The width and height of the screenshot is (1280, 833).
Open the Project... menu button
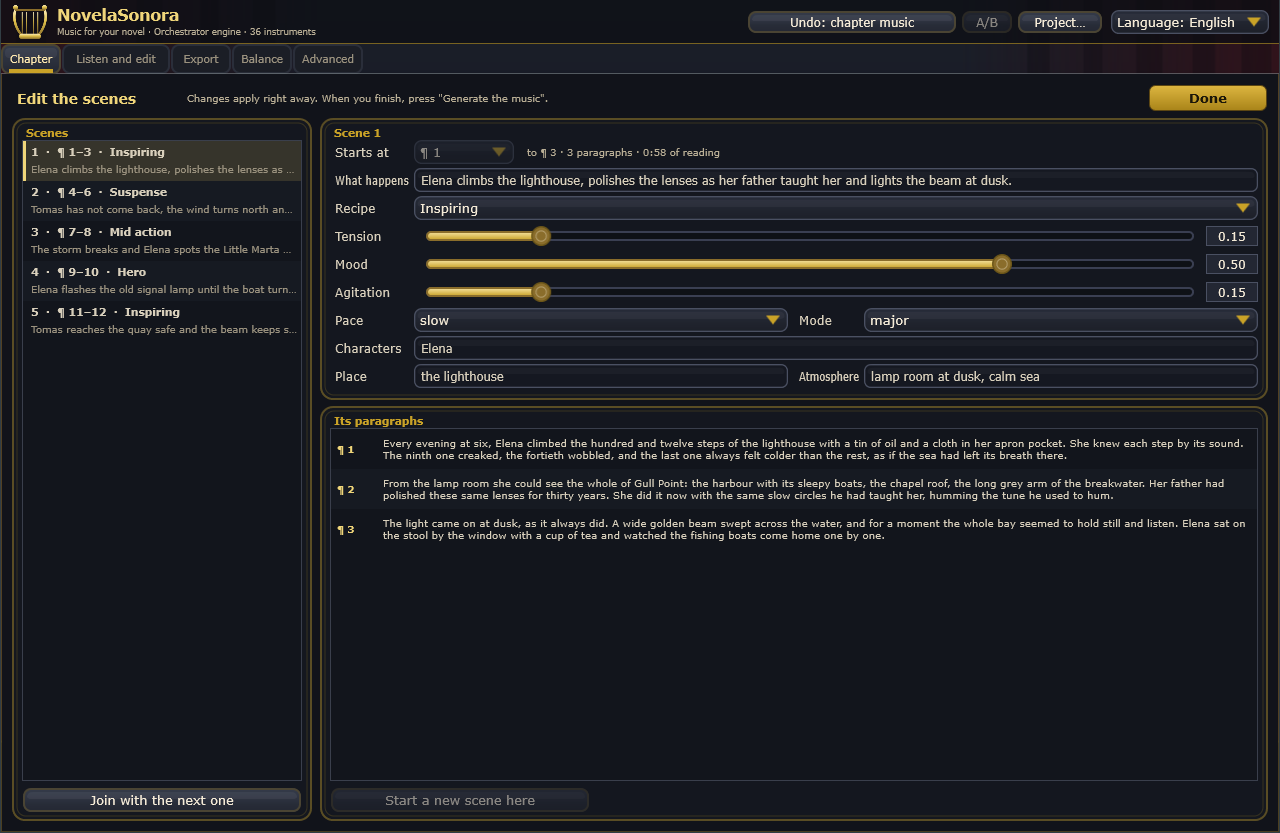pyautogui.click(x=1060, y=22)
